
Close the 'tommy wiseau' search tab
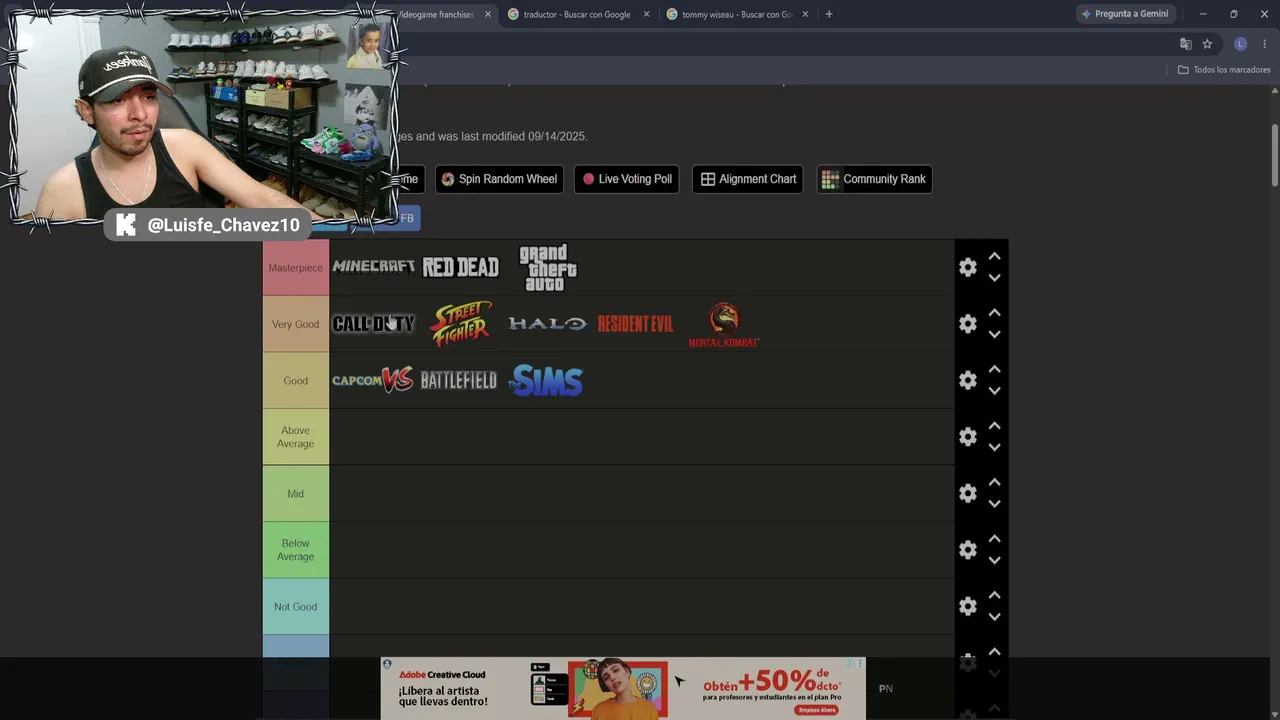point(805,14)
